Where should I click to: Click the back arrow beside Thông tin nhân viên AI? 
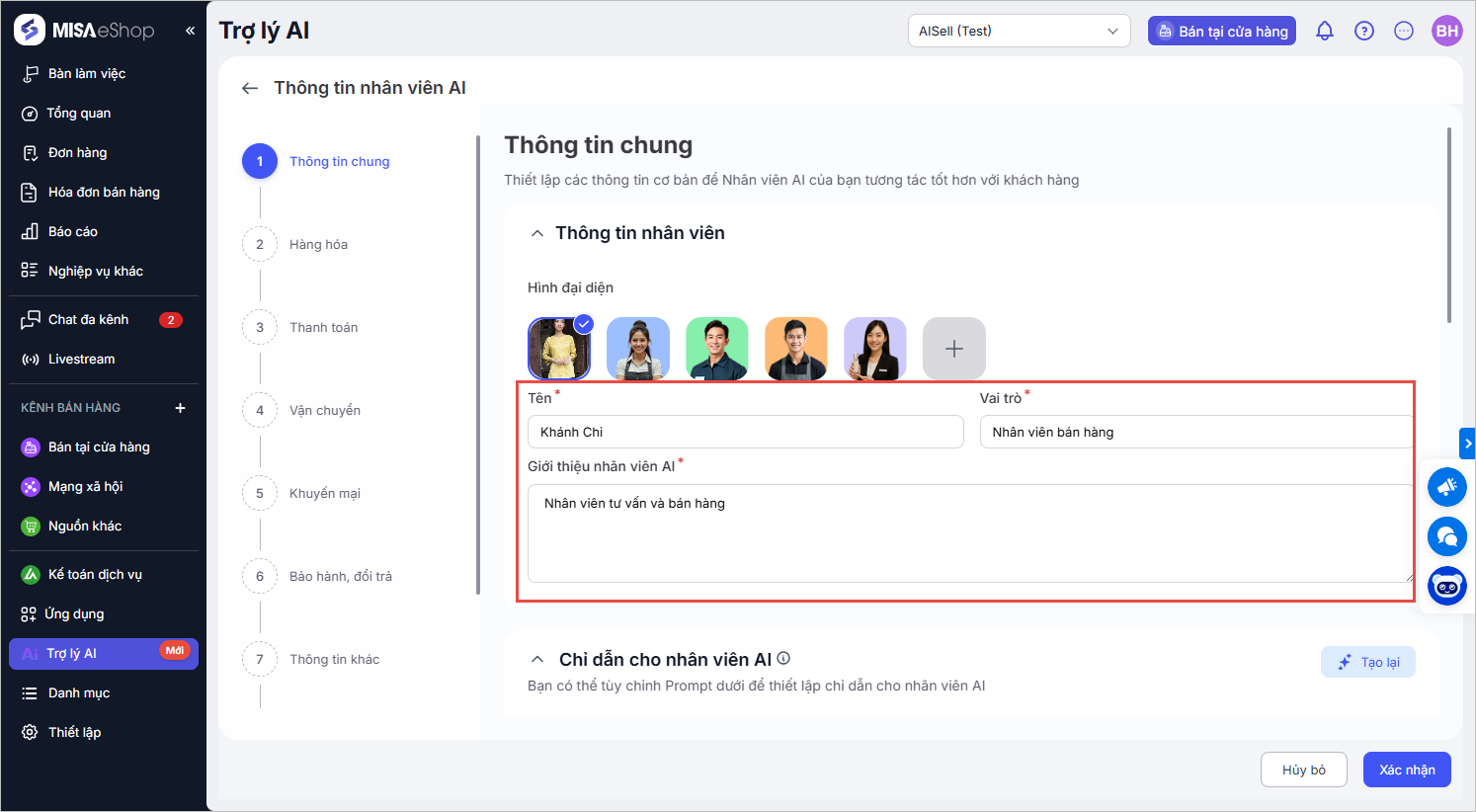coord(249,88)
